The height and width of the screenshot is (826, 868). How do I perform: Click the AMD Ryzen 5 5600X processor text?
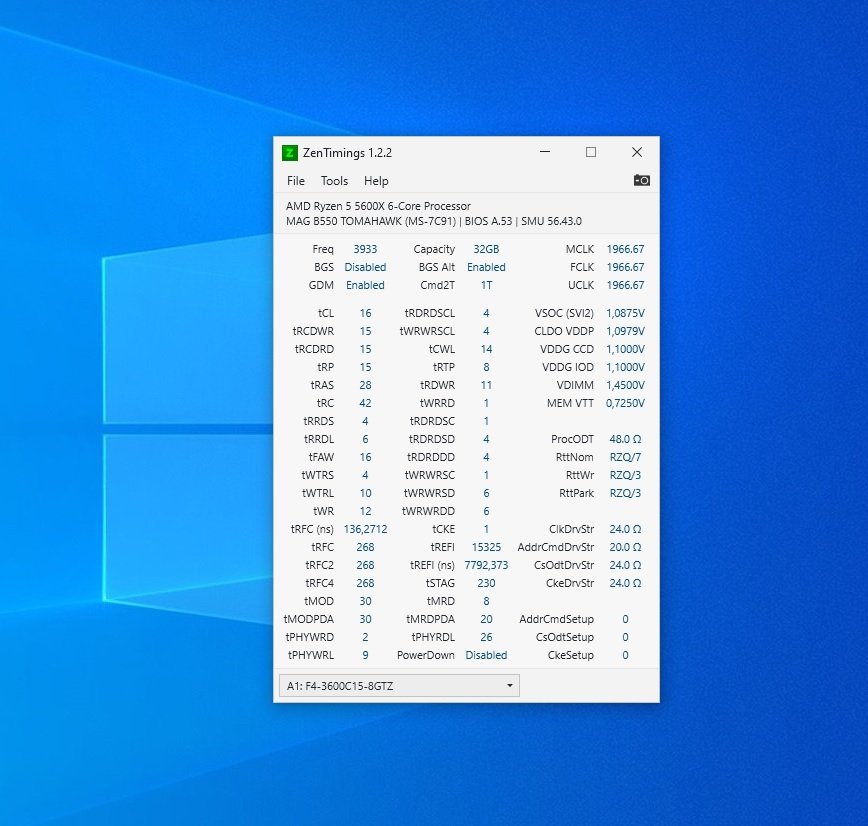tap(378, 206)
